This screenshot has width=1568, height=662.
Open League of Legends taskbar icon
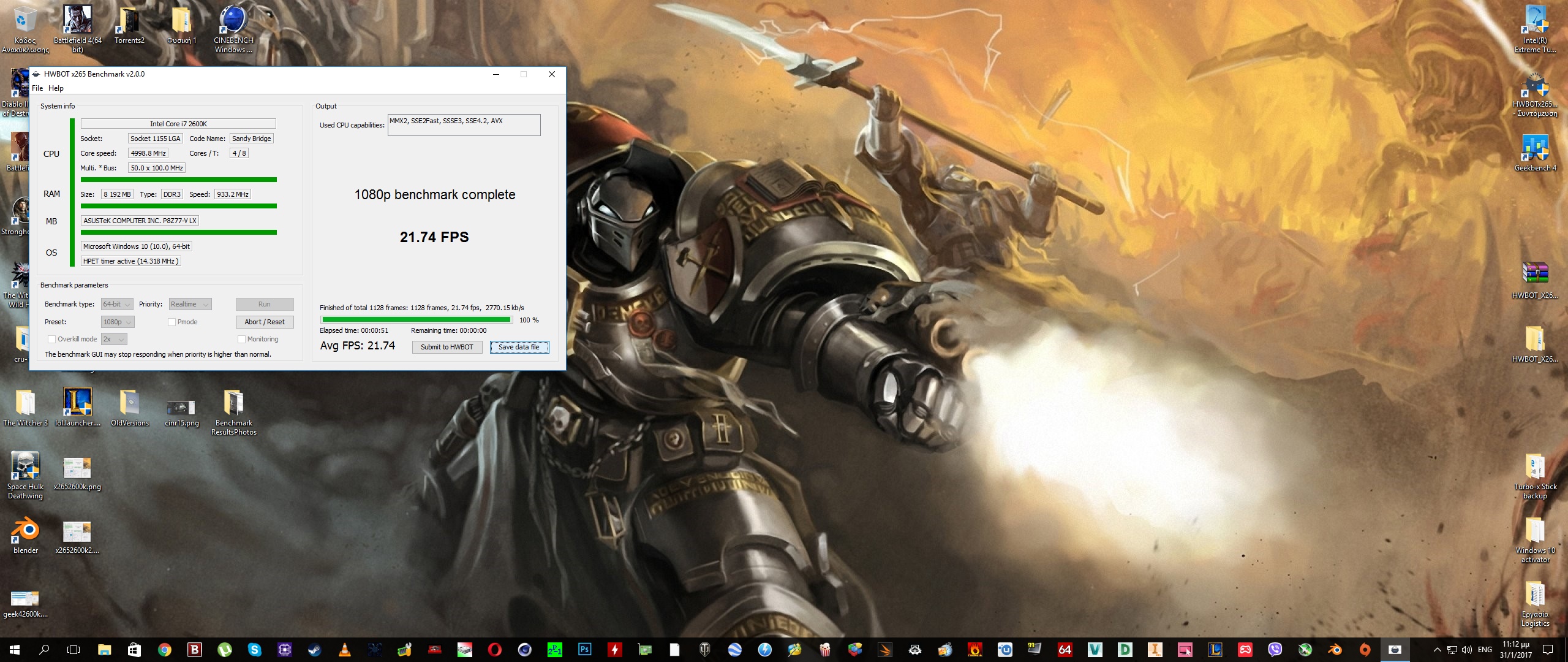pos(1215,650)
